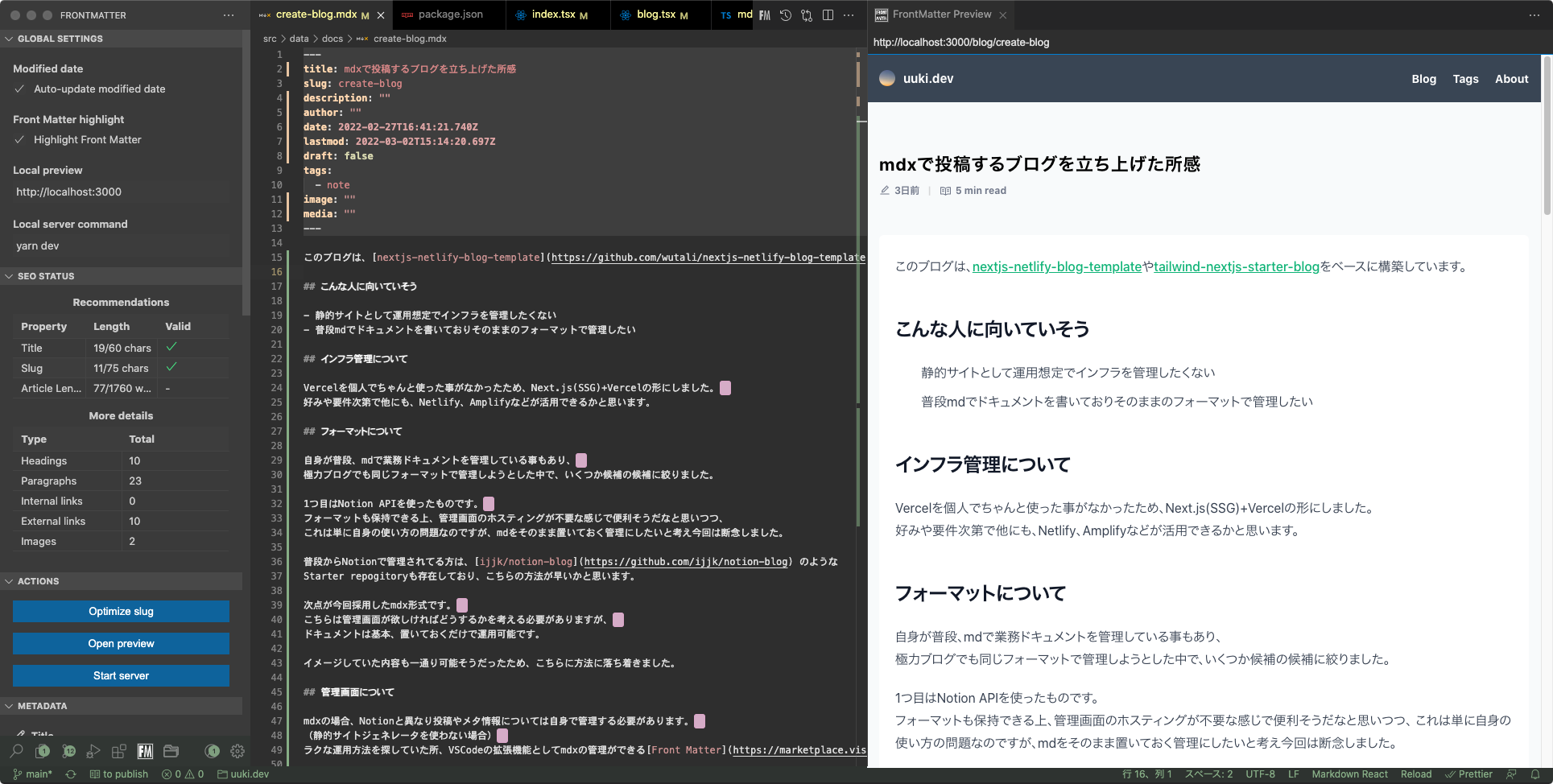The image size is (1553, 784).
Task: Click errors and warnings count in status bar
Action: point(183,774)
